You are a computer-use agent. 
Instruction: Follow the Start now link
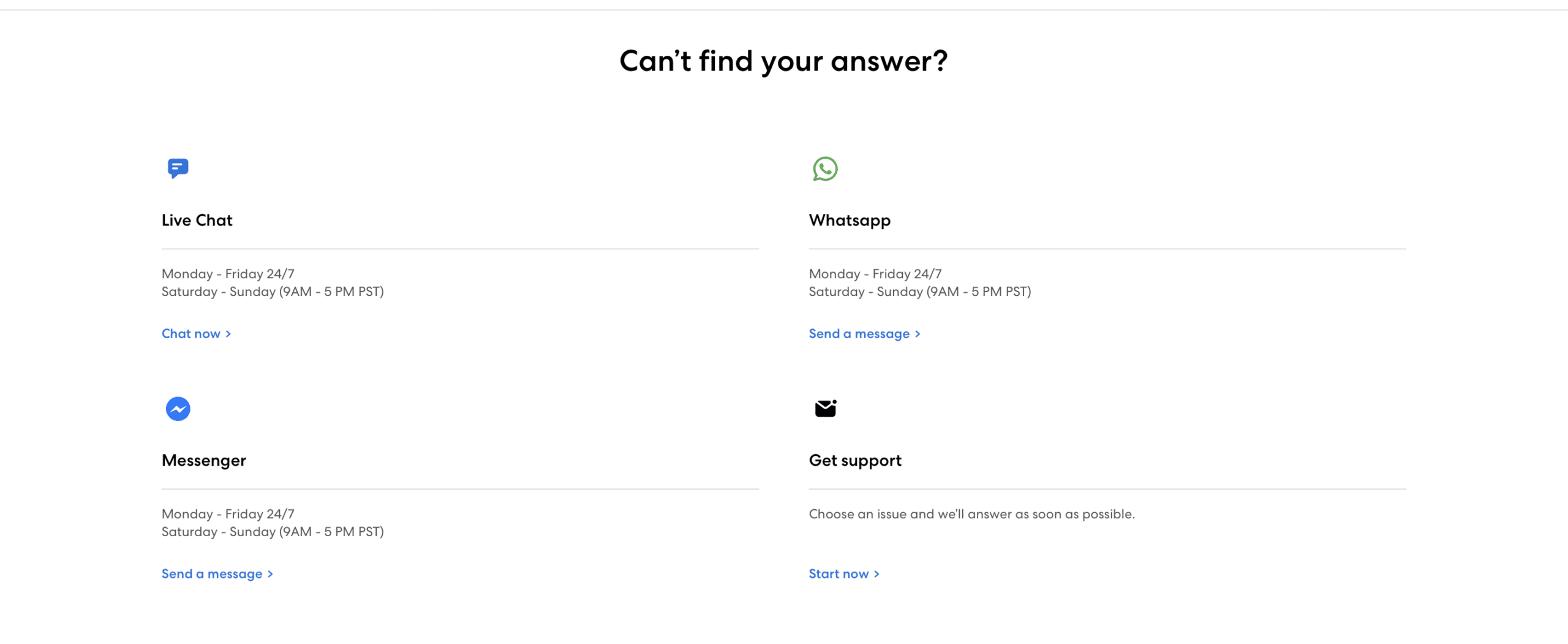[x=843, y=574]
